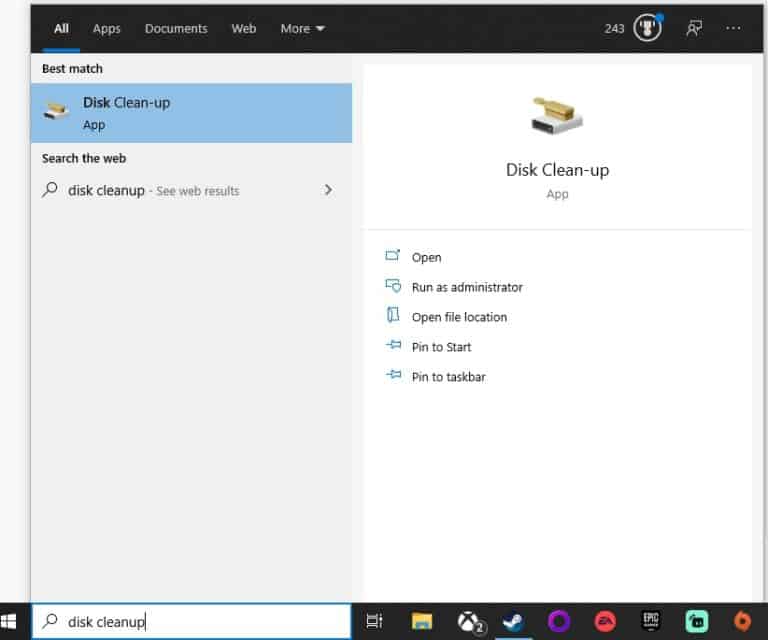This screenshot has width=768, height=640.
Task: Click Open in the app actions
Action: point(426,257)
